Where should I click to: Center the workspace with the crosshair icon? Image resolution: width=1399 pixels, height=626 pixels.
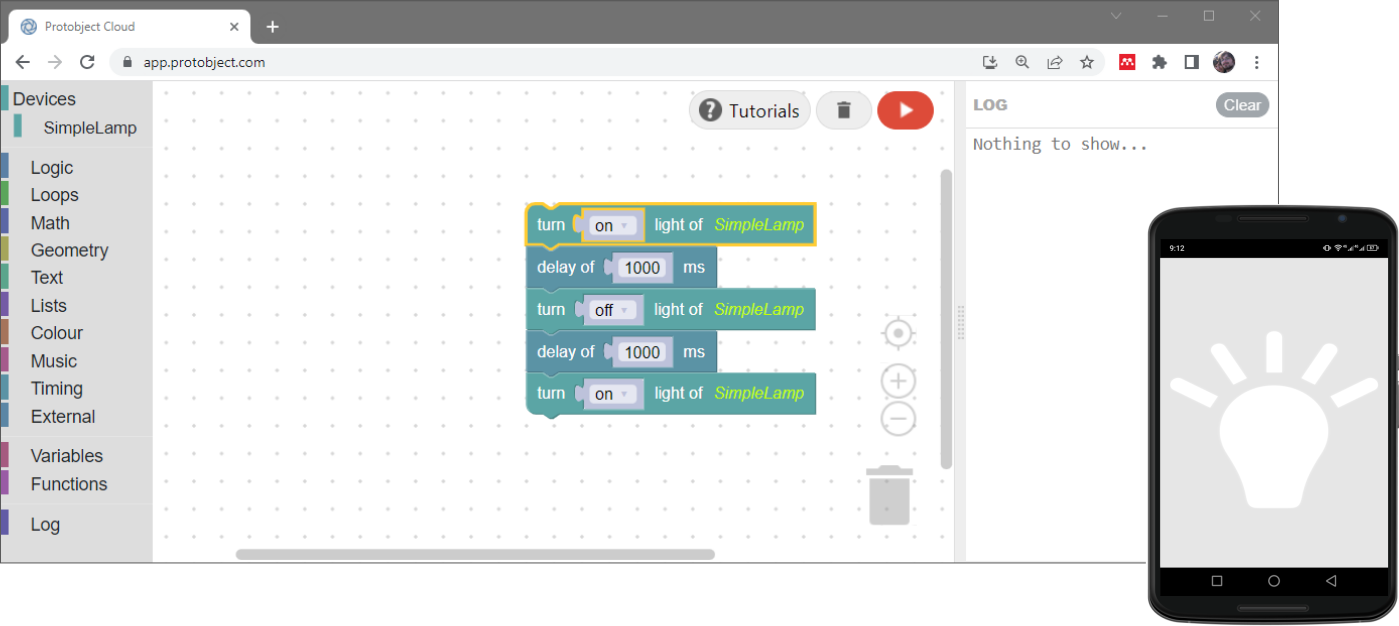[x=898, y=333]
